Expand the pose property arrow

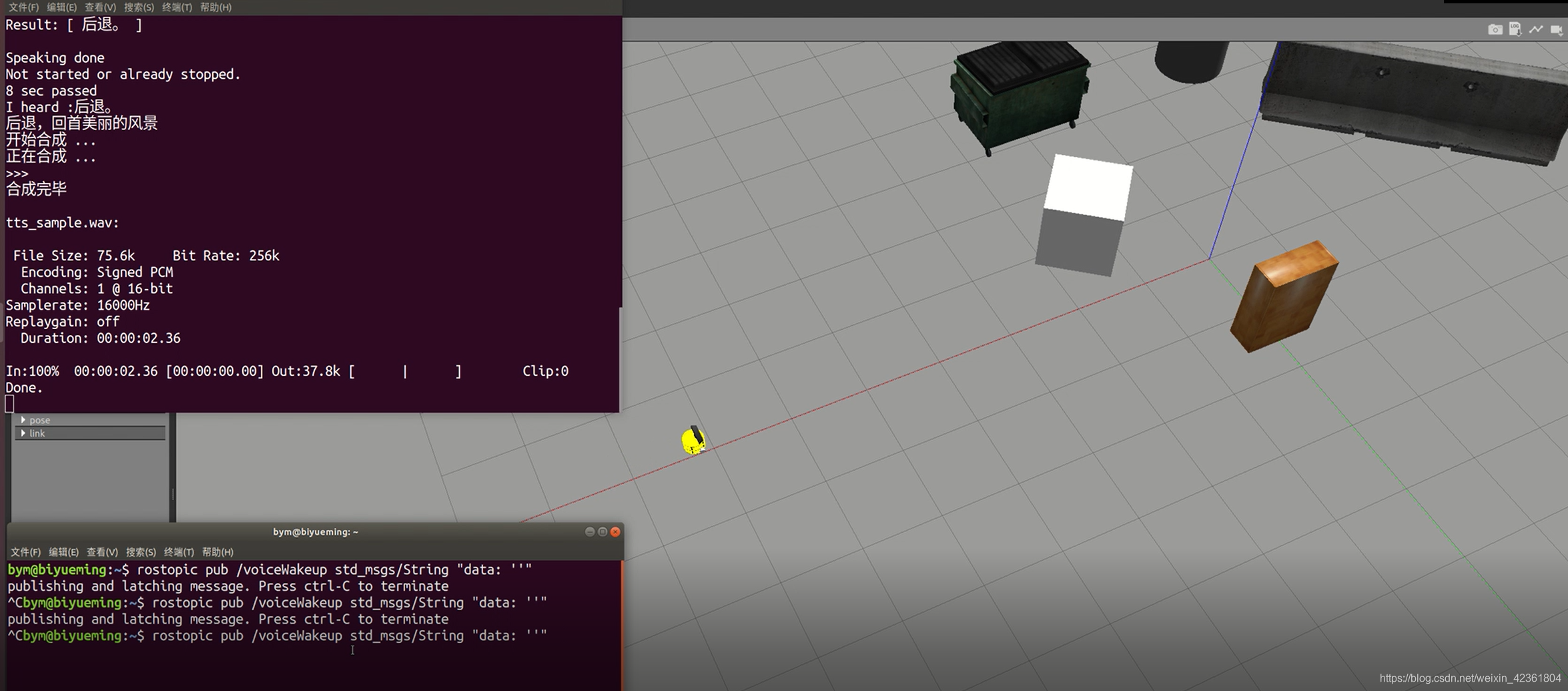click(23, 420)
